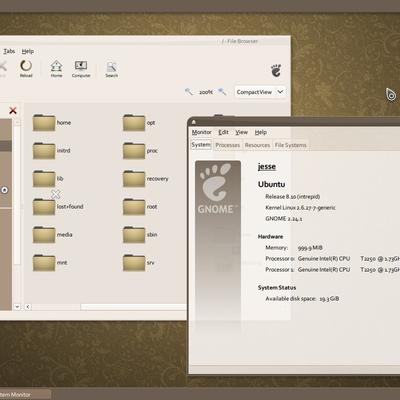Close the sidebar with red X
This screenshot has height=400, width=400.
click(x=13, y=110)
